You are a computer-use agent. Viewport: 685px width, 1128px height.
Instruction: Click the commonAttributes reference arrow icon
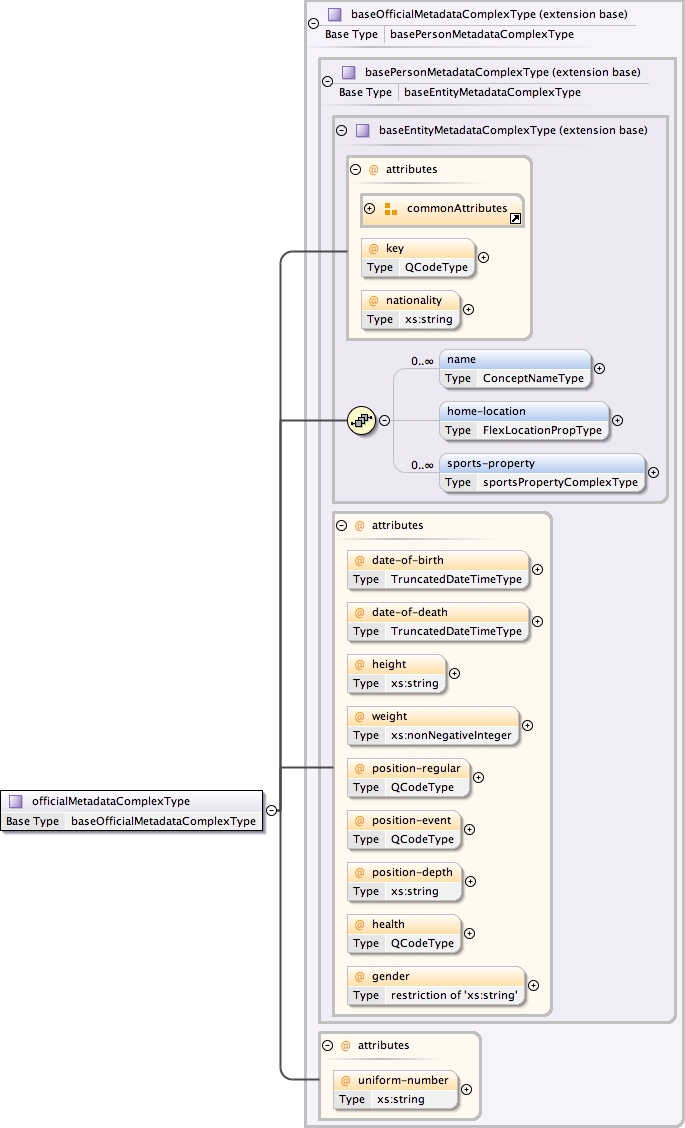(516, 218)
